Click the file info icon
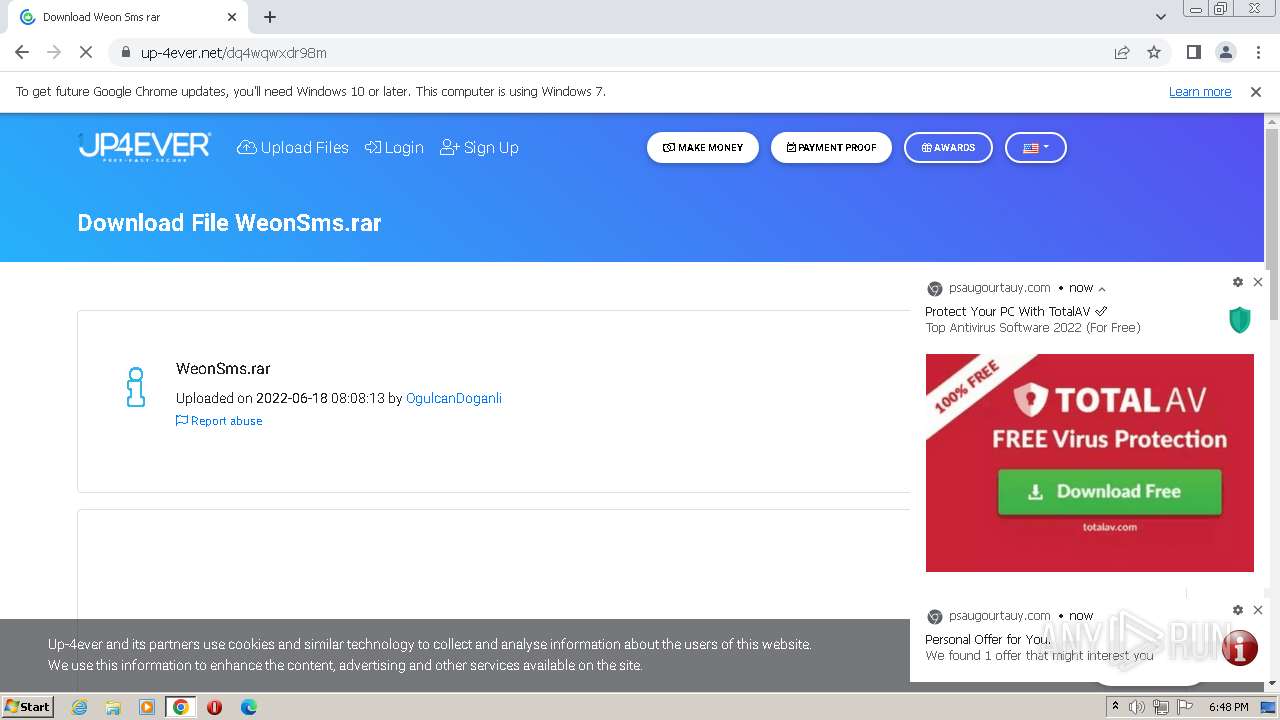This screenshot has height=720, width=1280. [x=136, y=387]
